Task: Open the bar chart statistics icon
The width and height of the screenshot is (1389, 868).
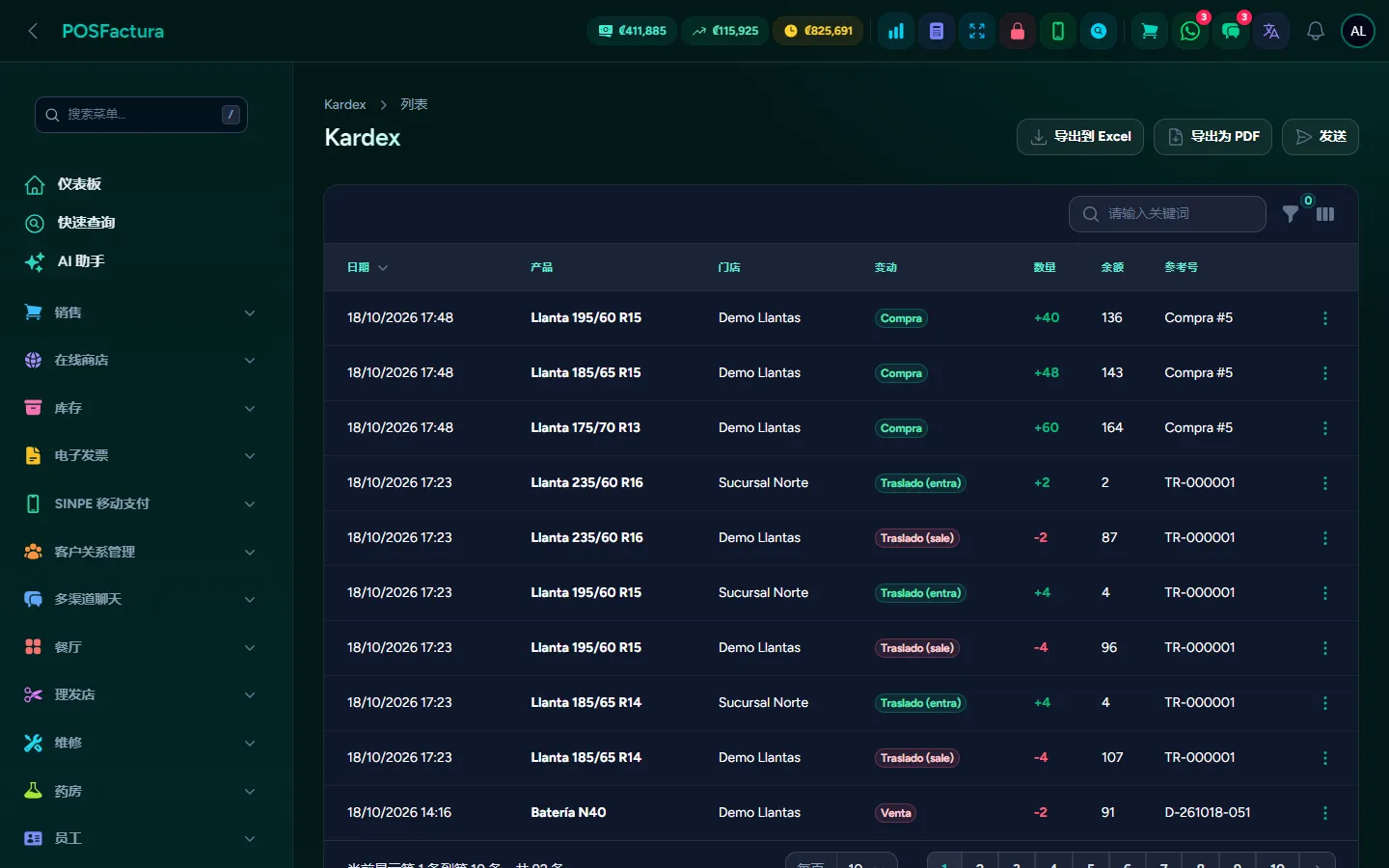Action: (x=896, y=31)
